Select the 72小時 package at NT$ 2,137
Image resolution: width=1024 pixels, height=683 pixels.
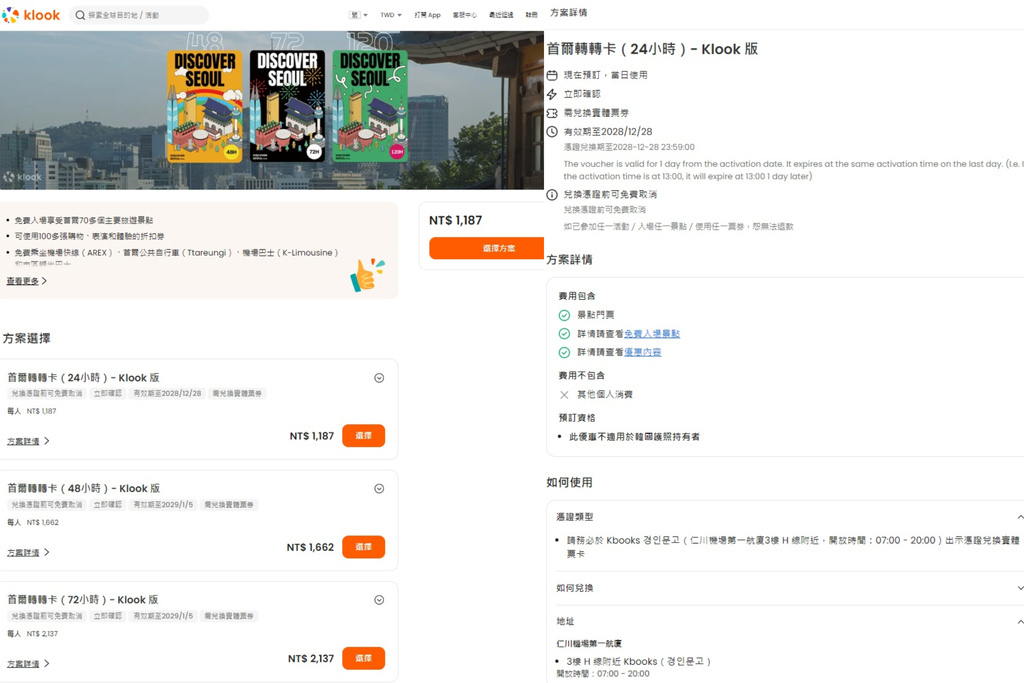[363, 658]
